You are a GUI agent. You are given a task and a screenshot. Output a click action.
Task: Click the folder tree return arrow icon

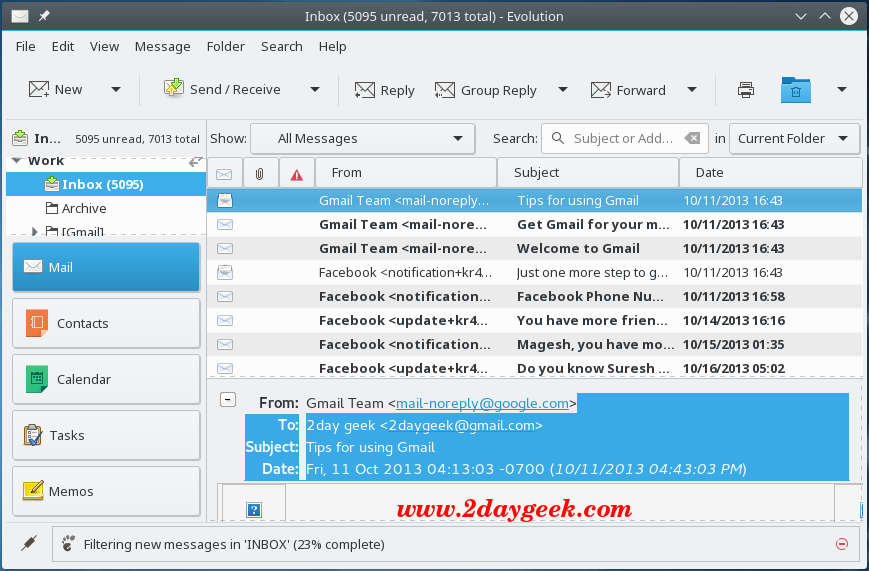coord(195,161)
